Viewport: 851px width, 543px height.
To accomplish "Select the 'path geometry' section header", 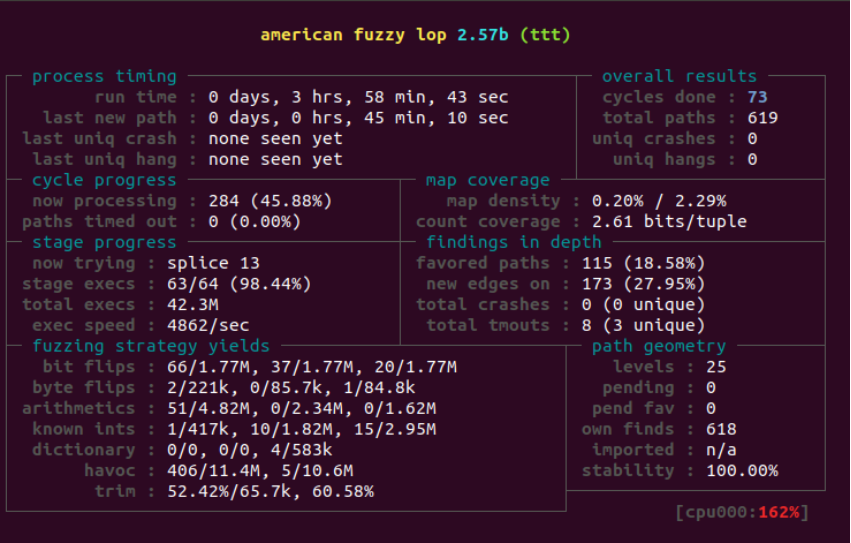I will (658, 346).
